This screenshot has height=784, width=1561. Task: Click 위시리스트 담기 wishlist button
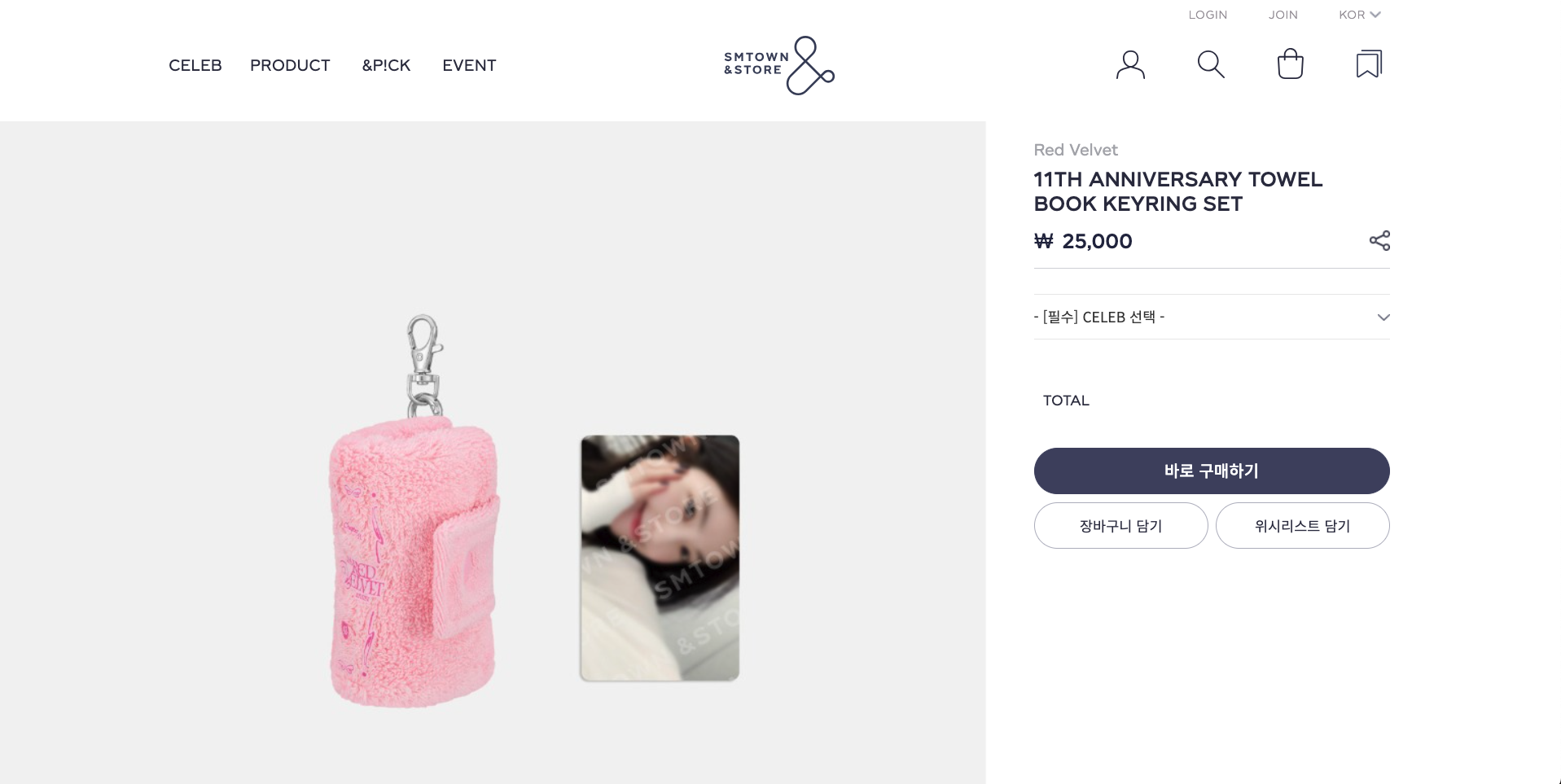(x=1302, y=526)
